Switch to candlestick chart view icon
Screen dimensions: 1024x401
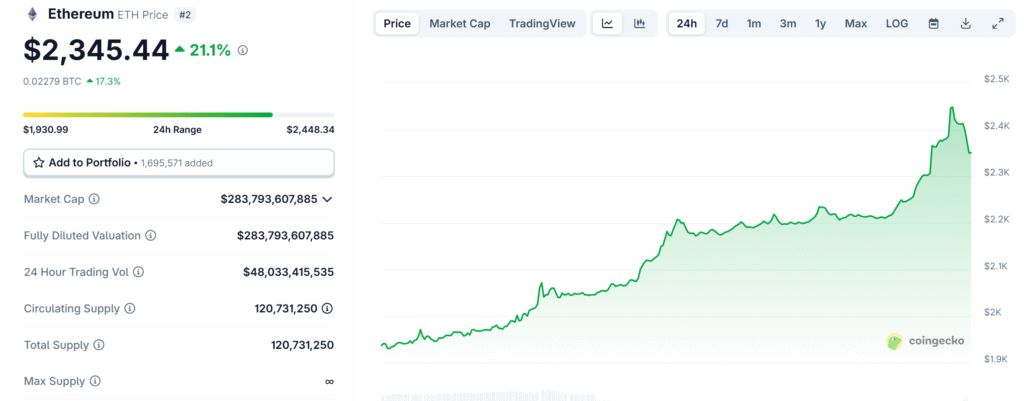tap(639, 23)
